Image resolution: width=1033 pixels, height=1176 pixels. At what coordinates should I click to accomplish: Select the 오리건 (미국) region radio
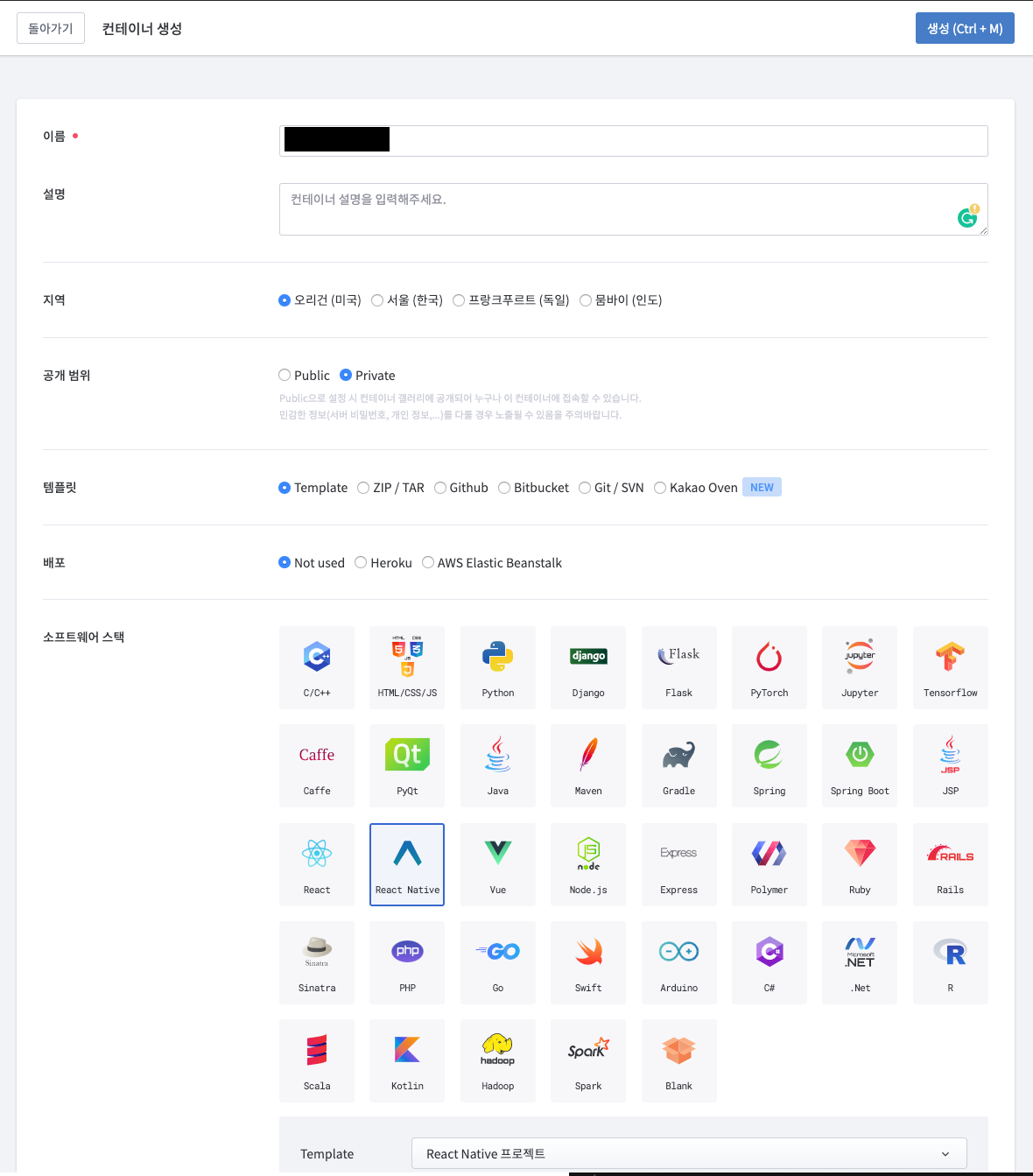[x=285, y=300]
